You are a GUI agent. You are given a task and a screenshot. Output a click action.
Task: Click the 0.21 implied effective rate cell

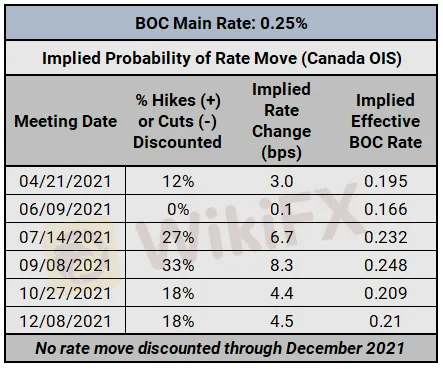click(385, 321)
